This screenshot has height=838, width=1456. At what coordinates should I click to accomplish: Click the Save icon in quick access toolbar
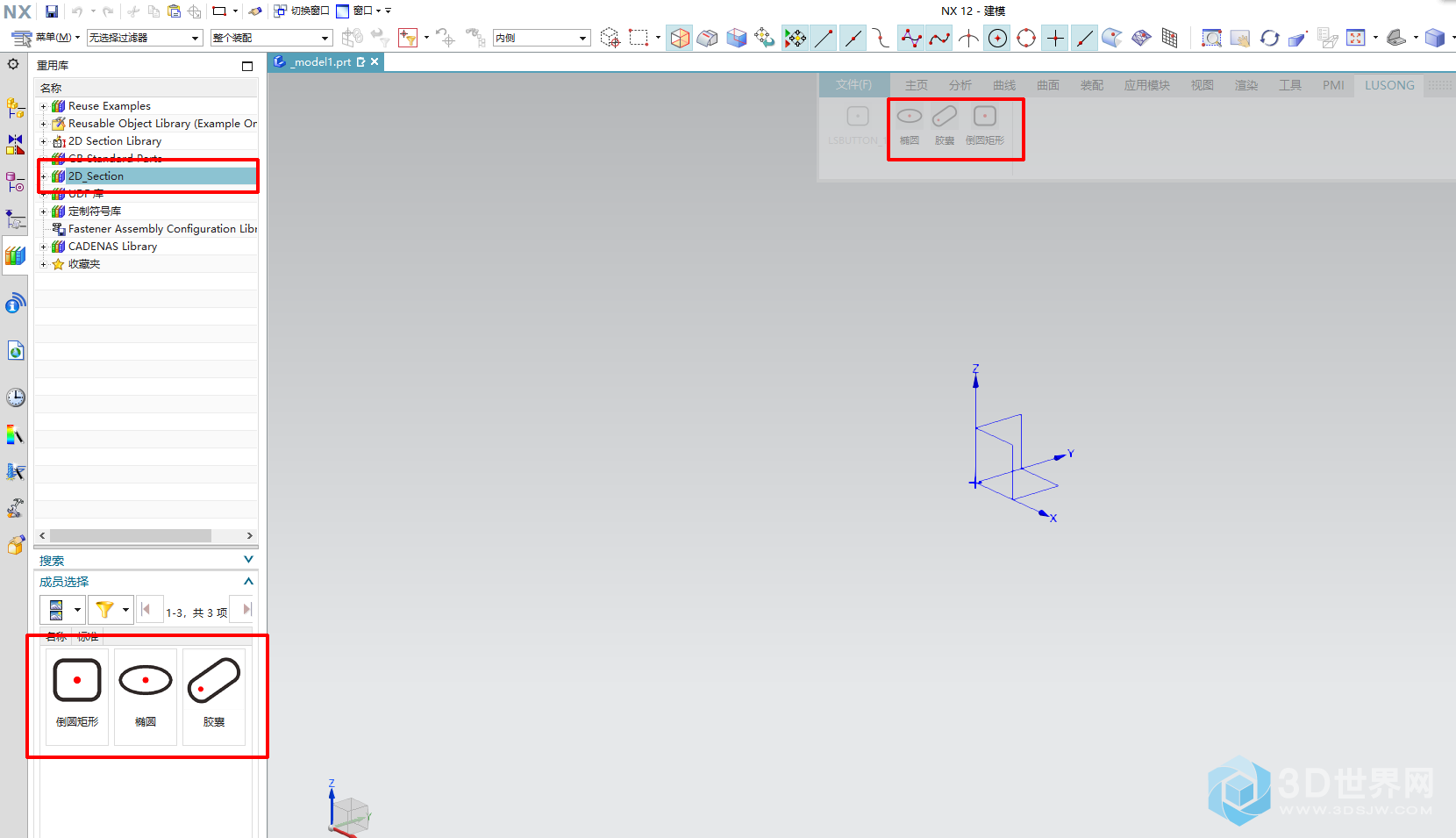pos(52,11)
